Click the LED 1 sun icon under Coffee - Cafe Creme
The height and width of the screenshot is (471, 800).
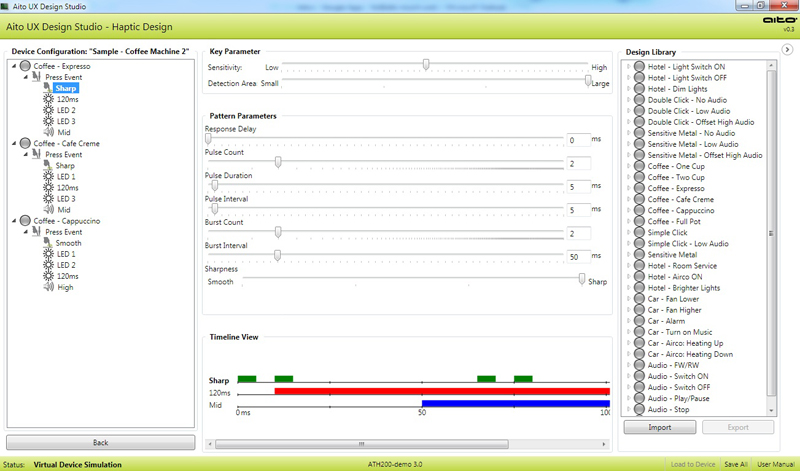[x=48, y=177]
